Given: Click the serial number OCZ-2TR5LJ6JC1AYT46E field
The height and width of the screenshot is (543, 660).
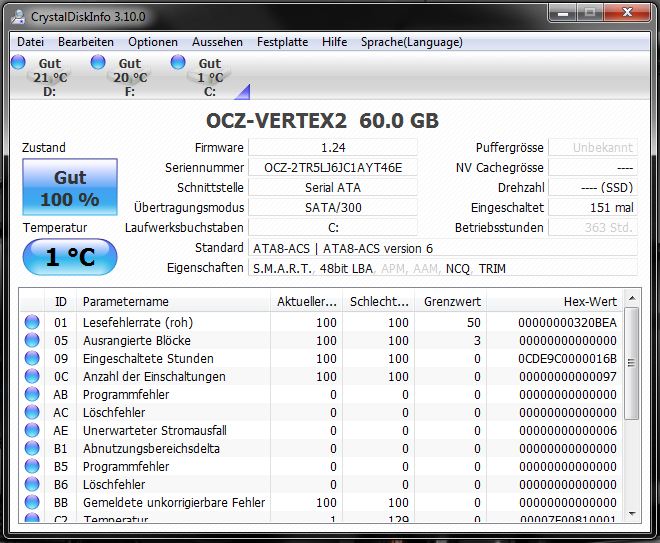Looking at the screenshot, I should pos(333,168).
